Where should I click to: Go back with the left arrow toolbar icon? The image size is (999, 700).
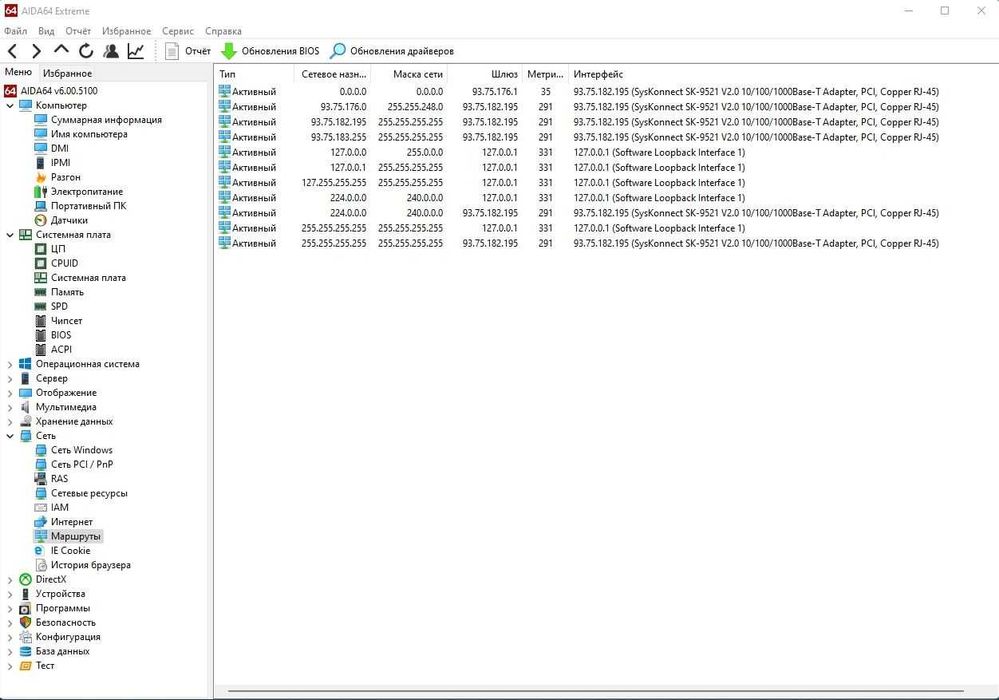(12, 51)
